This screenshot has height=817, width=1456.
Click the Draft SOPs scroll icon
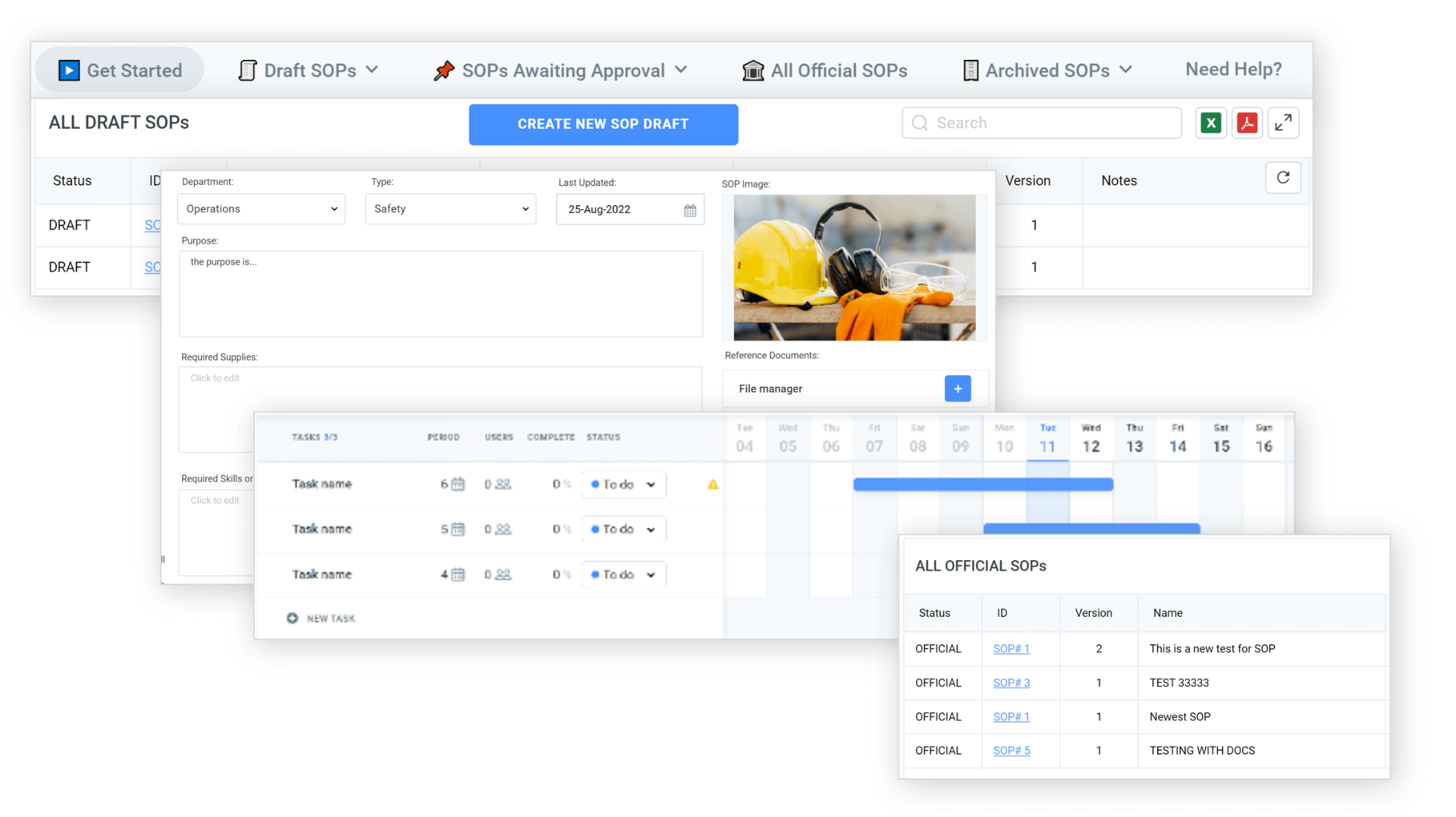click(x=247, y=70)
